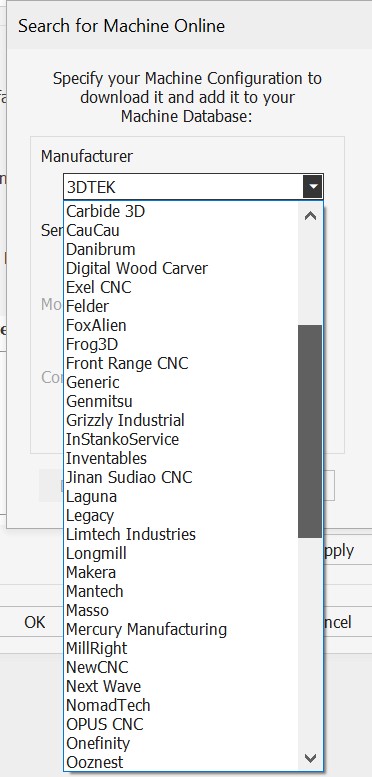Image resolution: width=372 pixels, height=777 pixels.
Task: Select Carbide 3D from manufacturer list
Action: [182, 212]
